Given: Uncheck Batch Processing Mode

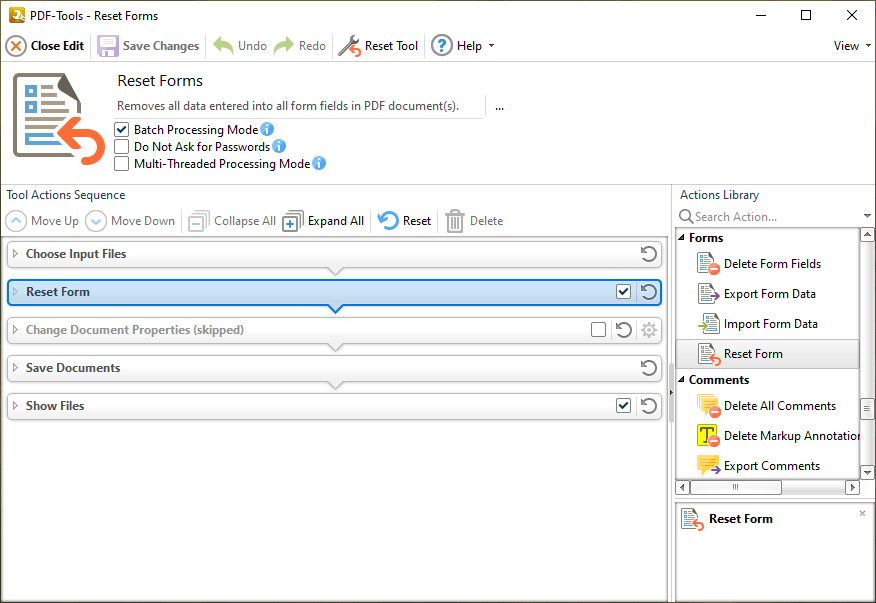Looking at the screenshot, I should (122, 130).
